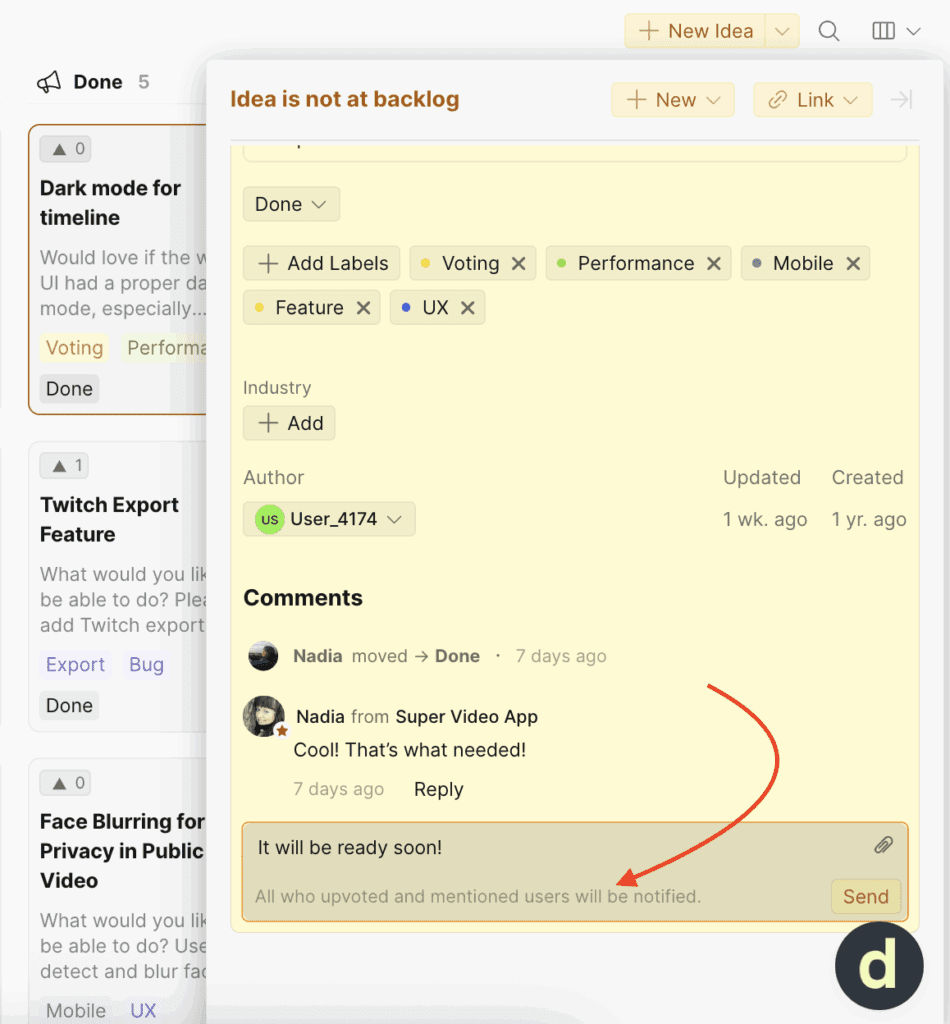The height and width of the screenshot is (1024, 950).
Task: Remove the Performance label
Action: point(714,264)
